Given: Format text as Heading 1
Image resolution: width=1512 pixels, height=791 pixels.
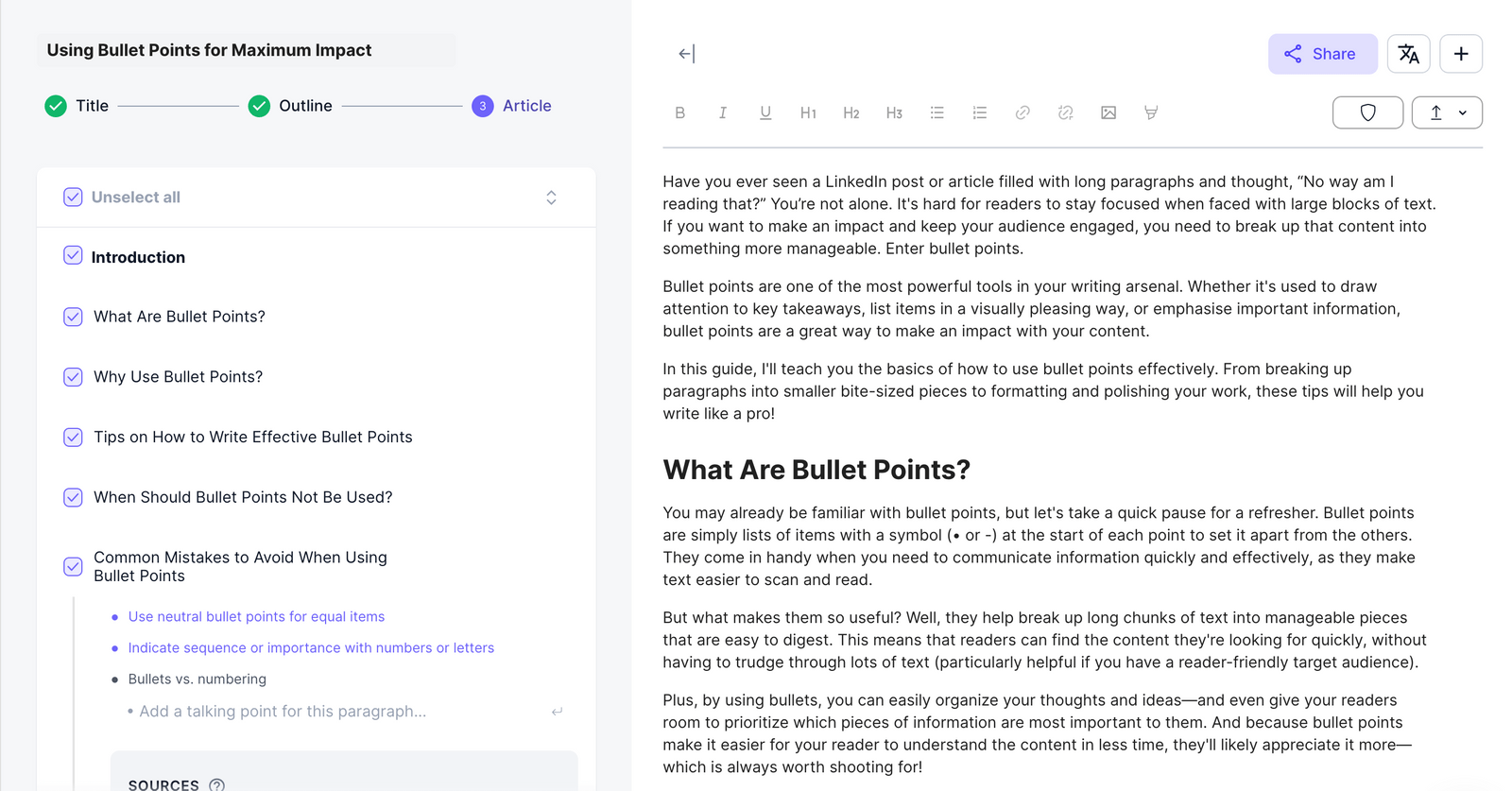Looking at the screenshot, I should pos(809,112).
